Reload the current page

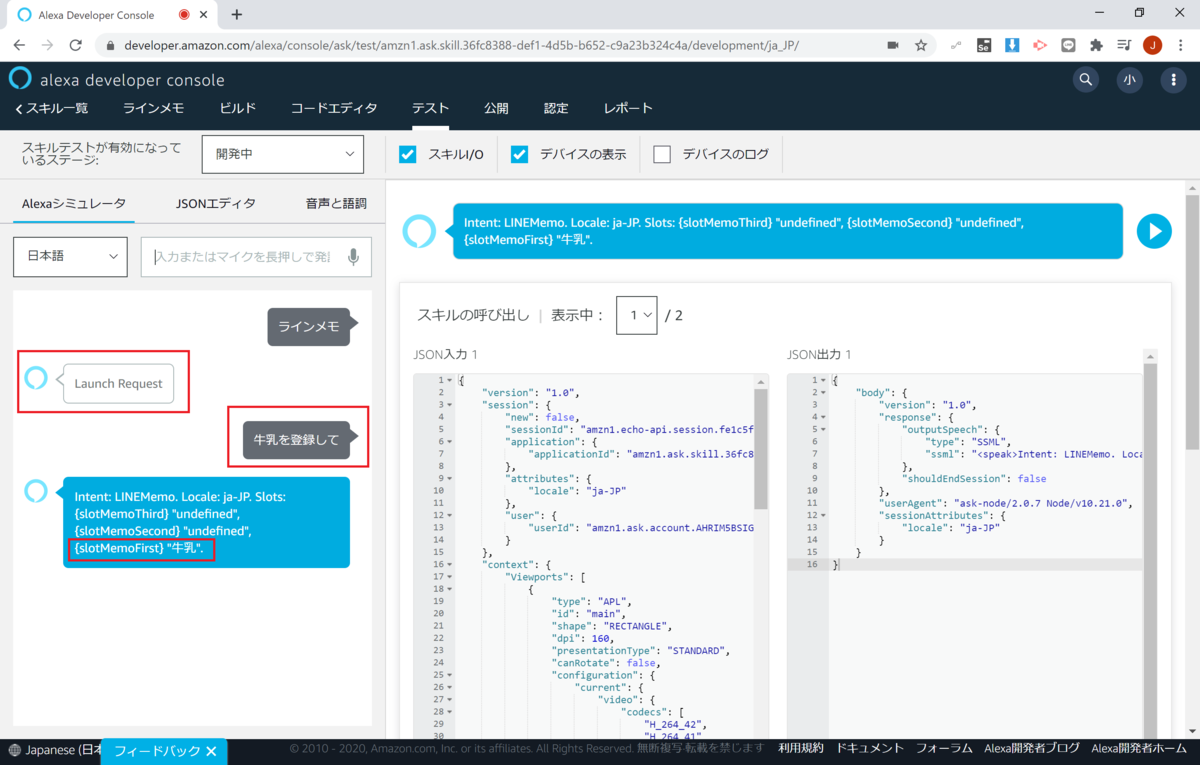pos(76,45)
